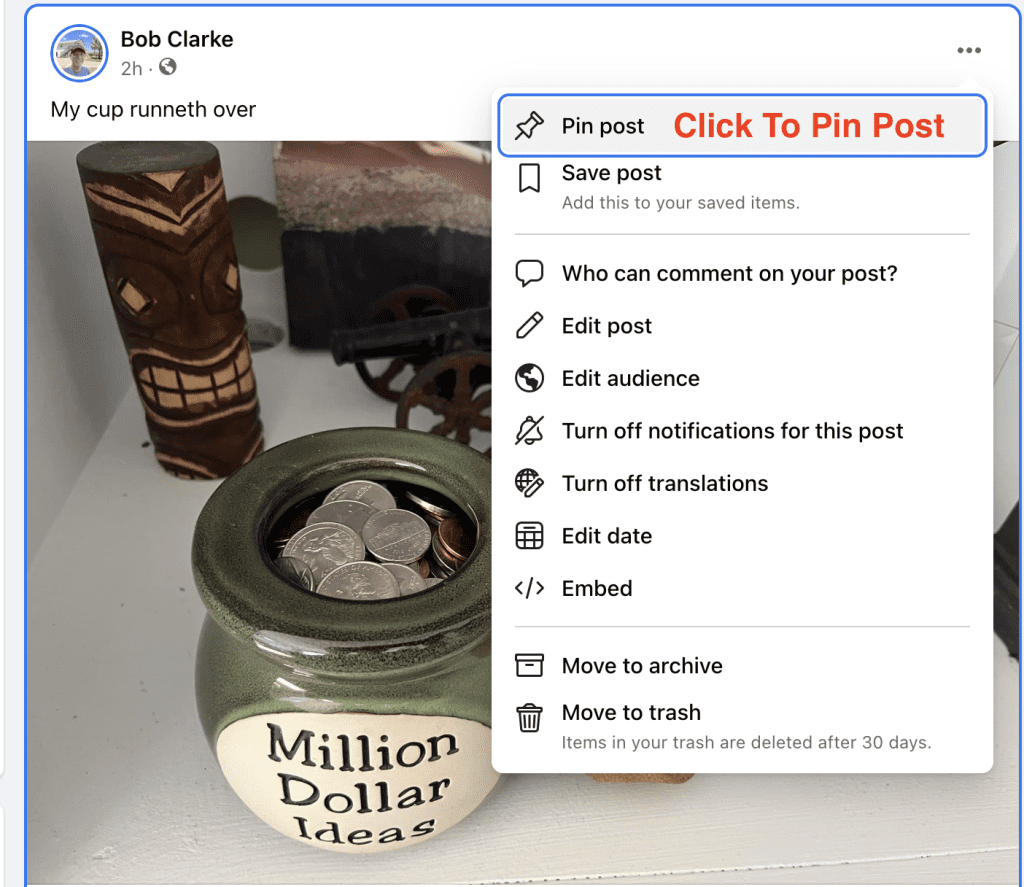Open Bob Clarke's profile picture
This screenshot has width=1024, height=887.
click(x=79, y=53)
